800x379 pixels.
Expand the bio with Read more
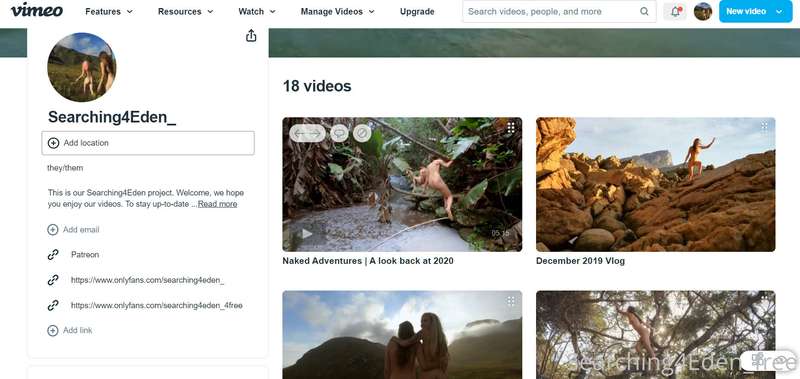(217, 204)
